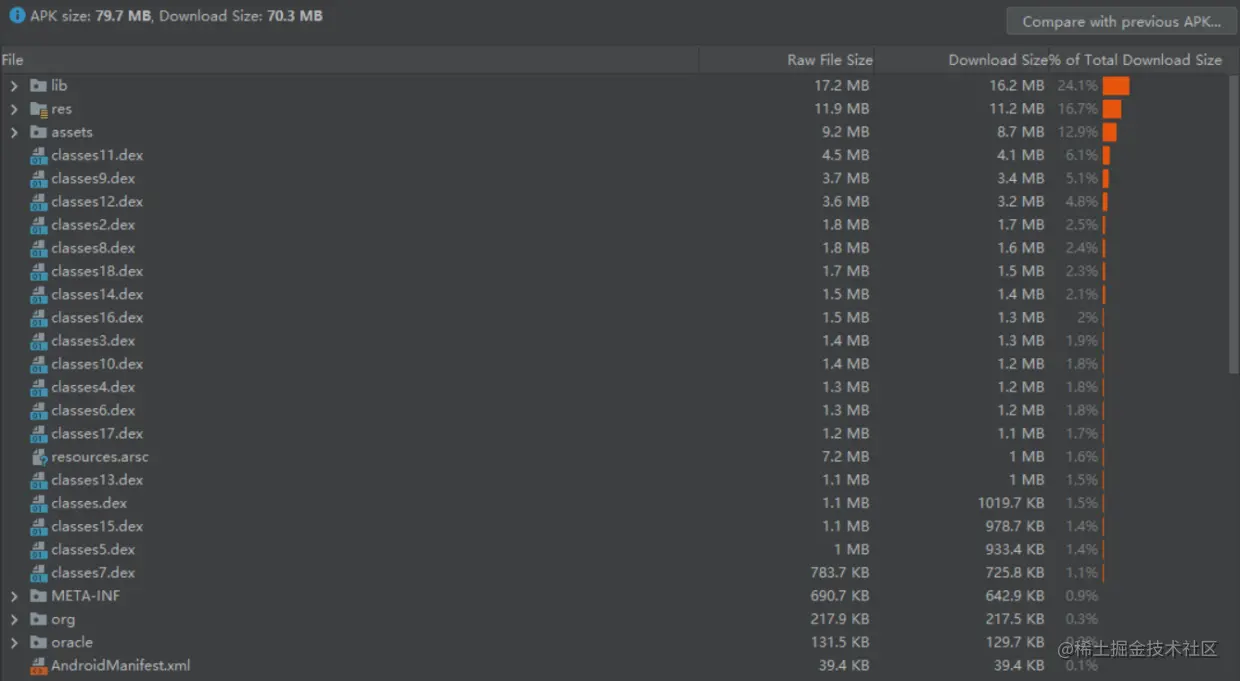Screen dimensions: 1240x681
Task: Click the lib label in the tree
Action: coord(59,86)
